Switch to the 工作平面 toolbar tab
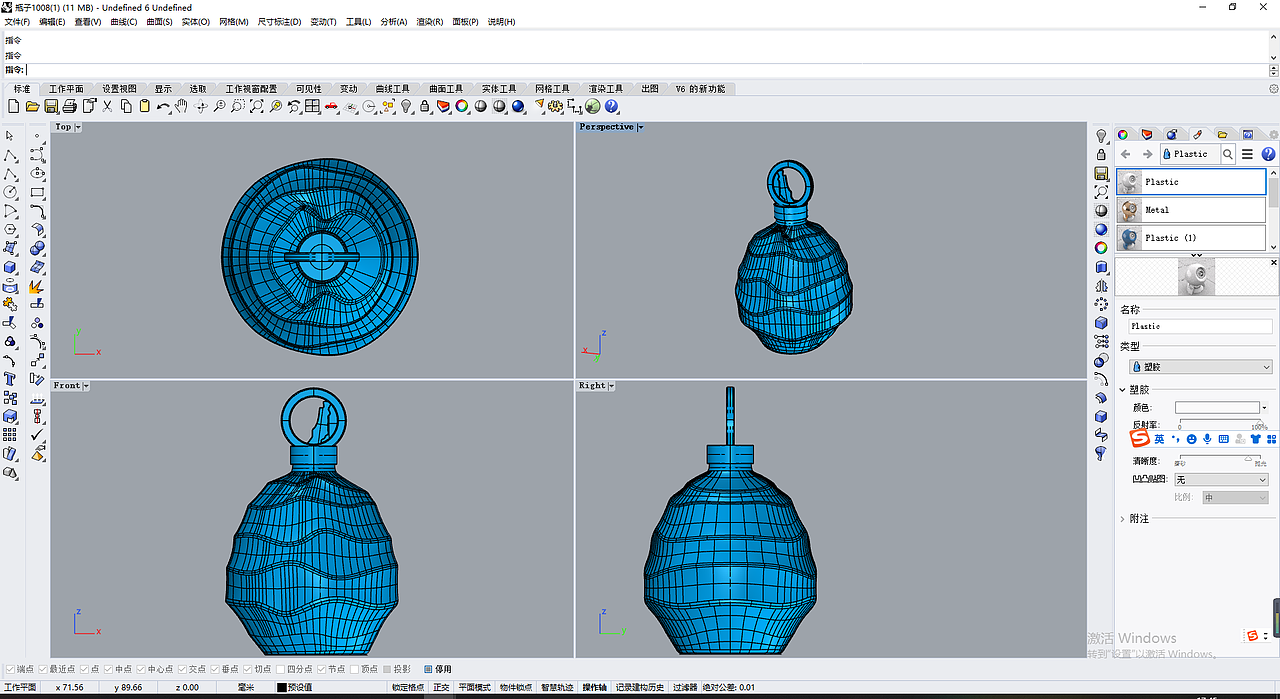Image resolution: width=1280 pixels, height=699 pixels. pos(67,89)
